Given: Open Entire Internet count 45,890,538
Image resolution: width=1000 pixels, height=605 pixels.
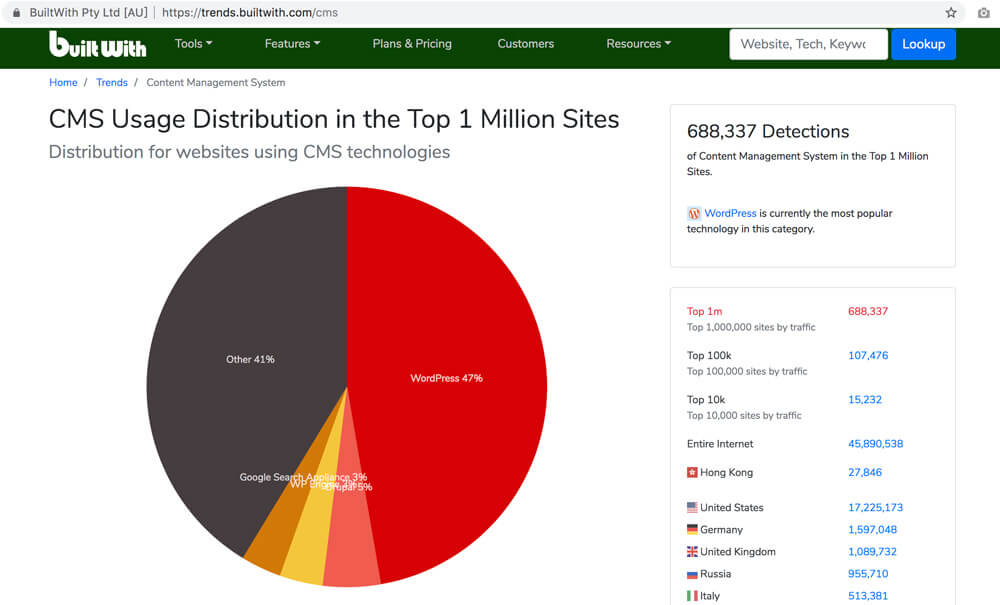Looking at the screenshot, I should [x=875, y=444].
